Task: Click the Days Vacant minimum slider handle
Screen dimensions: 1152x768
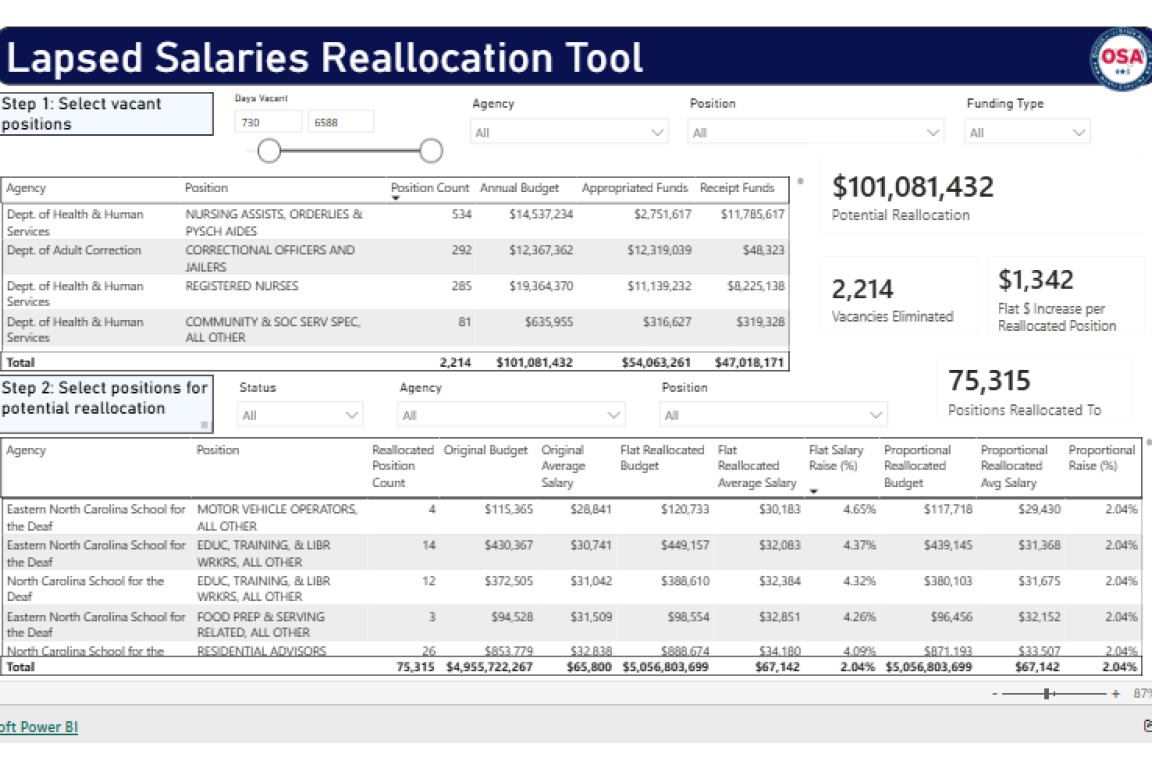Action: pos(269,151)
